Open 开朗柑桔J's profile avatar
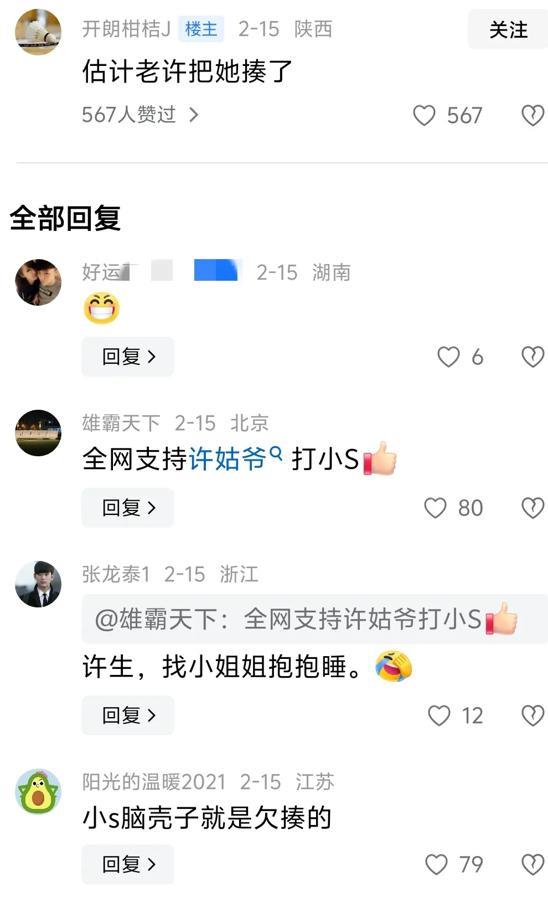 coord(38,32)
